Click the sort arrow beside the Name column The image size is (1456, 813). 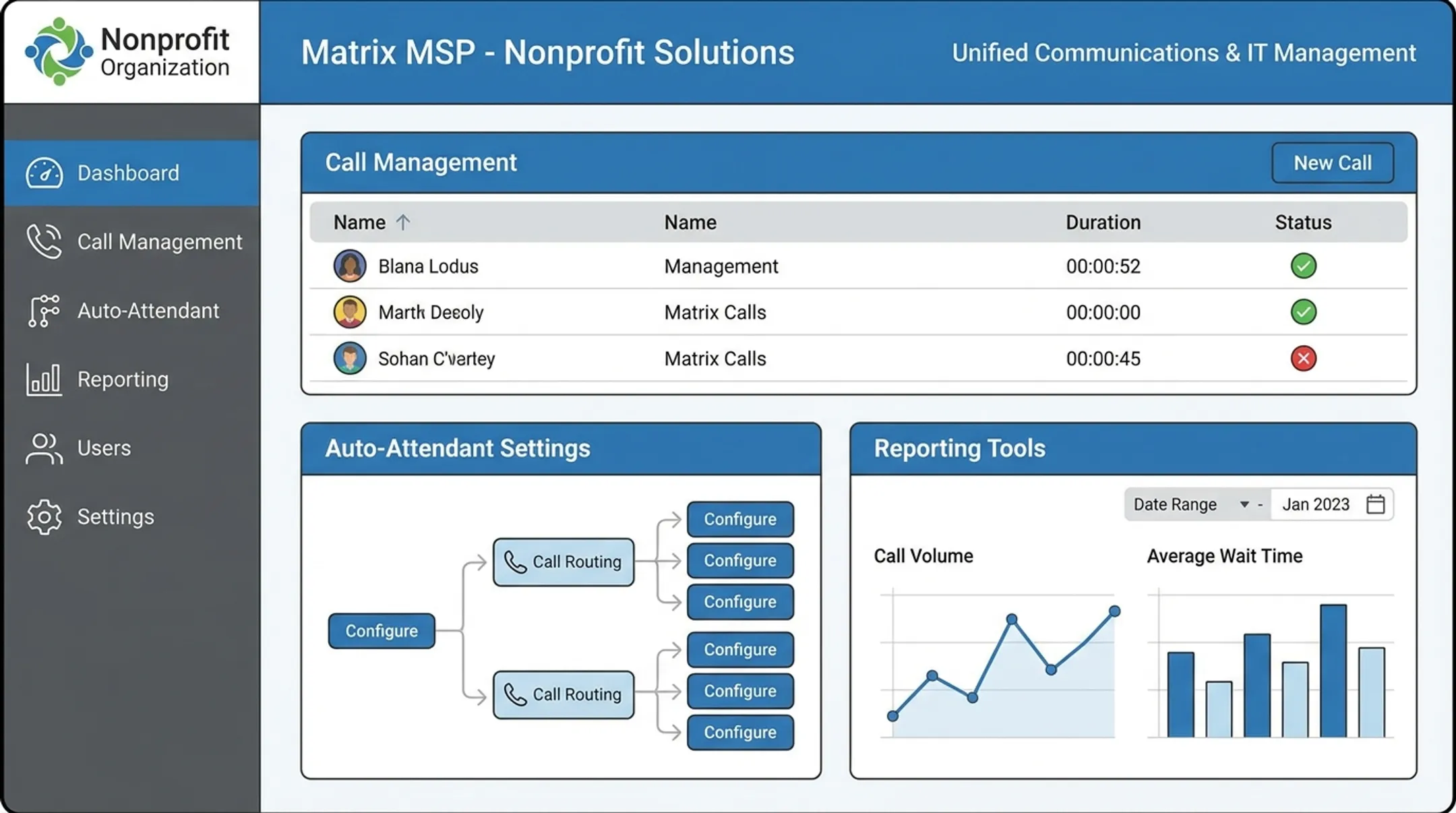[x=403, y=222]
